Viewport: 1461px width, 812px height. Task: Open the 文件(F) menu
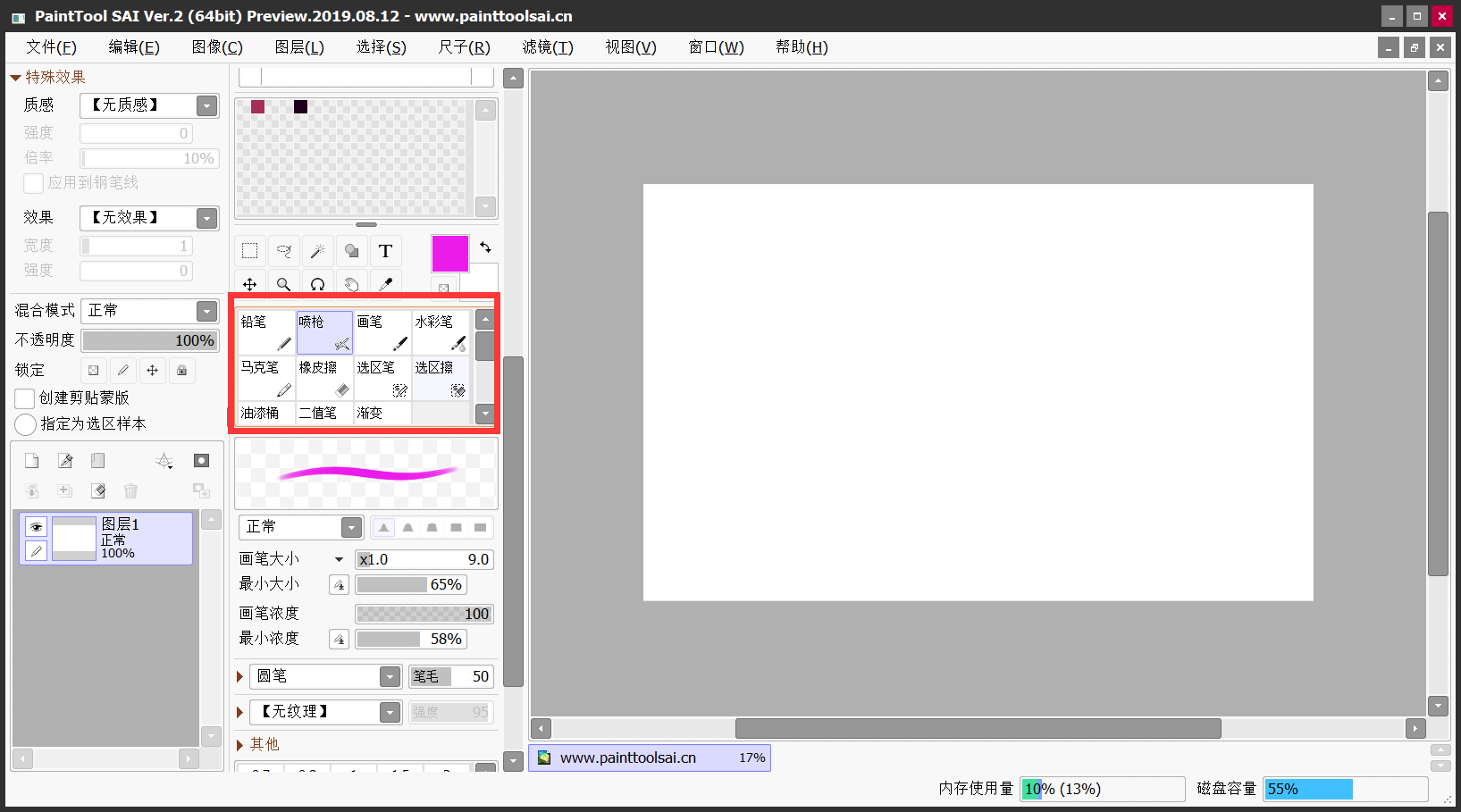[51, 47]
